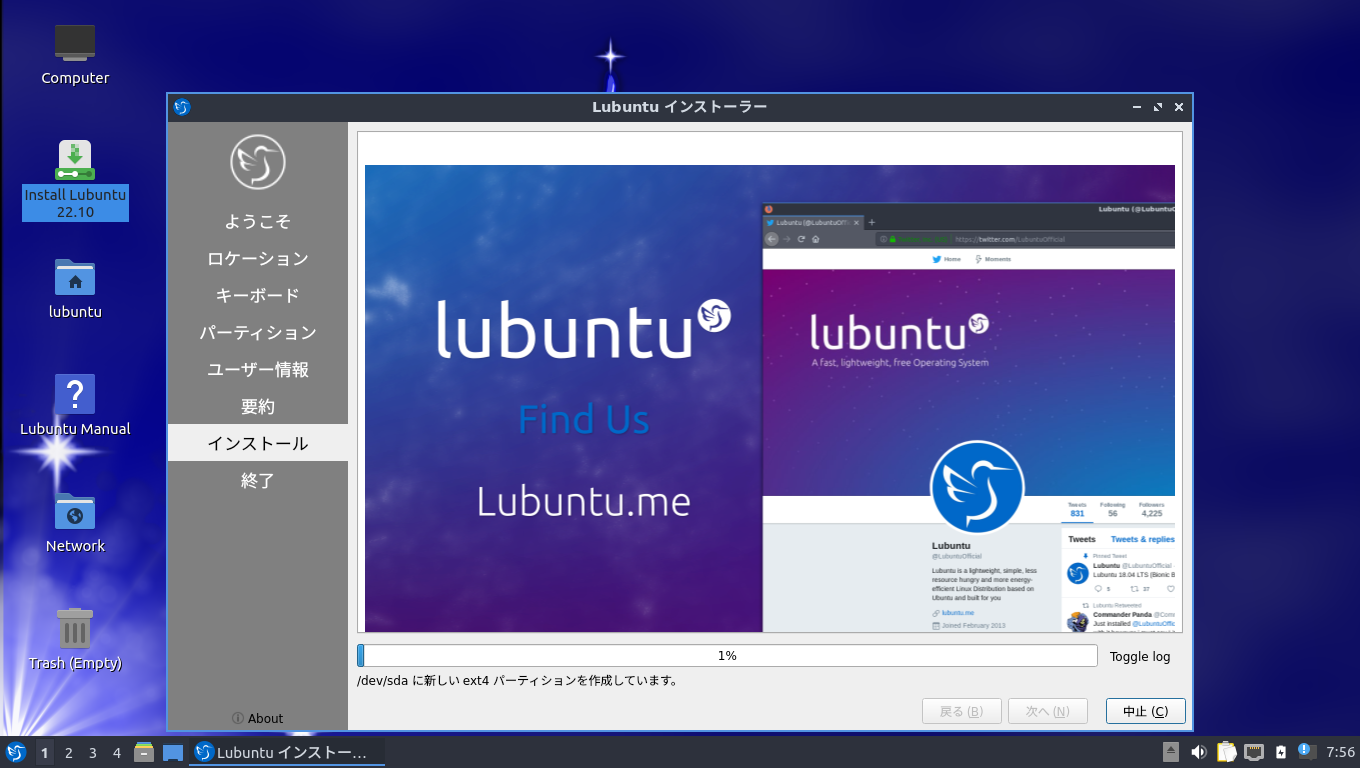Click the ロケーション step in installer sidebar
1360x768 pixels.
coord(258,258)
